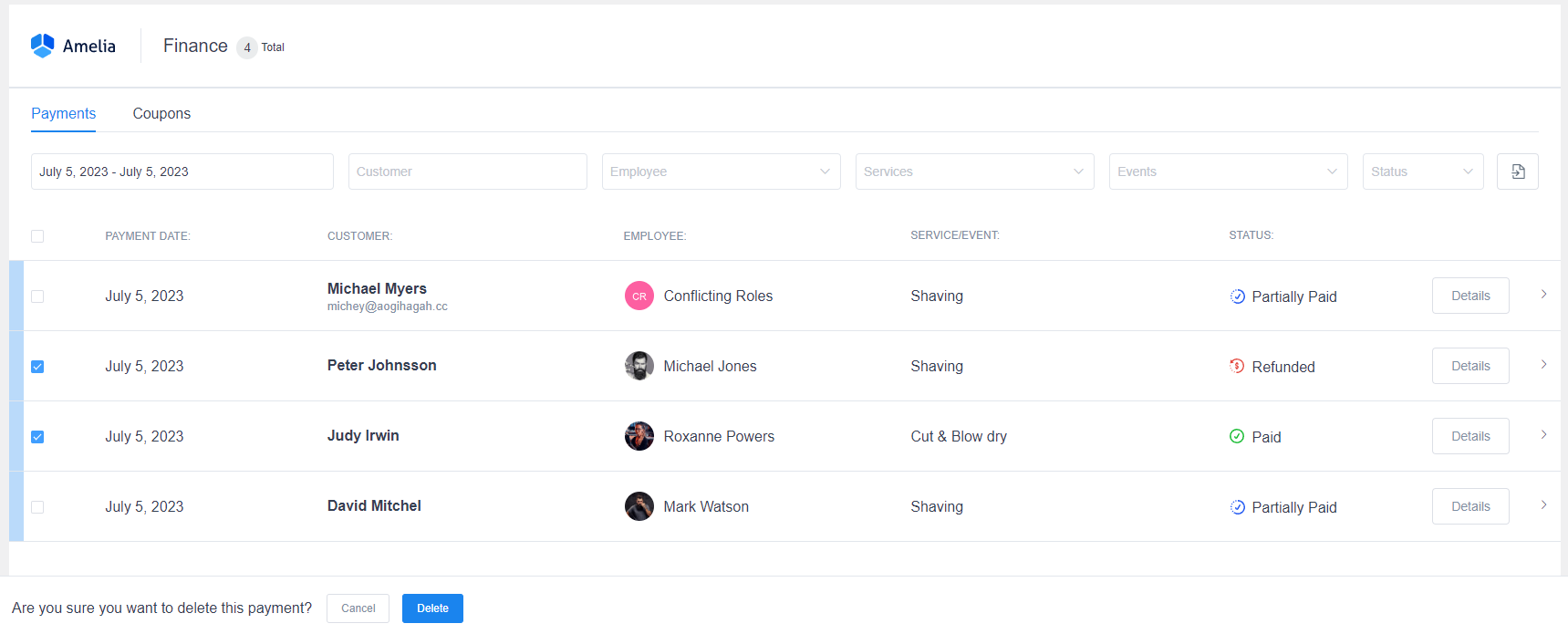Click the export payments file icon
The width and height of the screenshot is (1568, 634).
[1517, 171]
